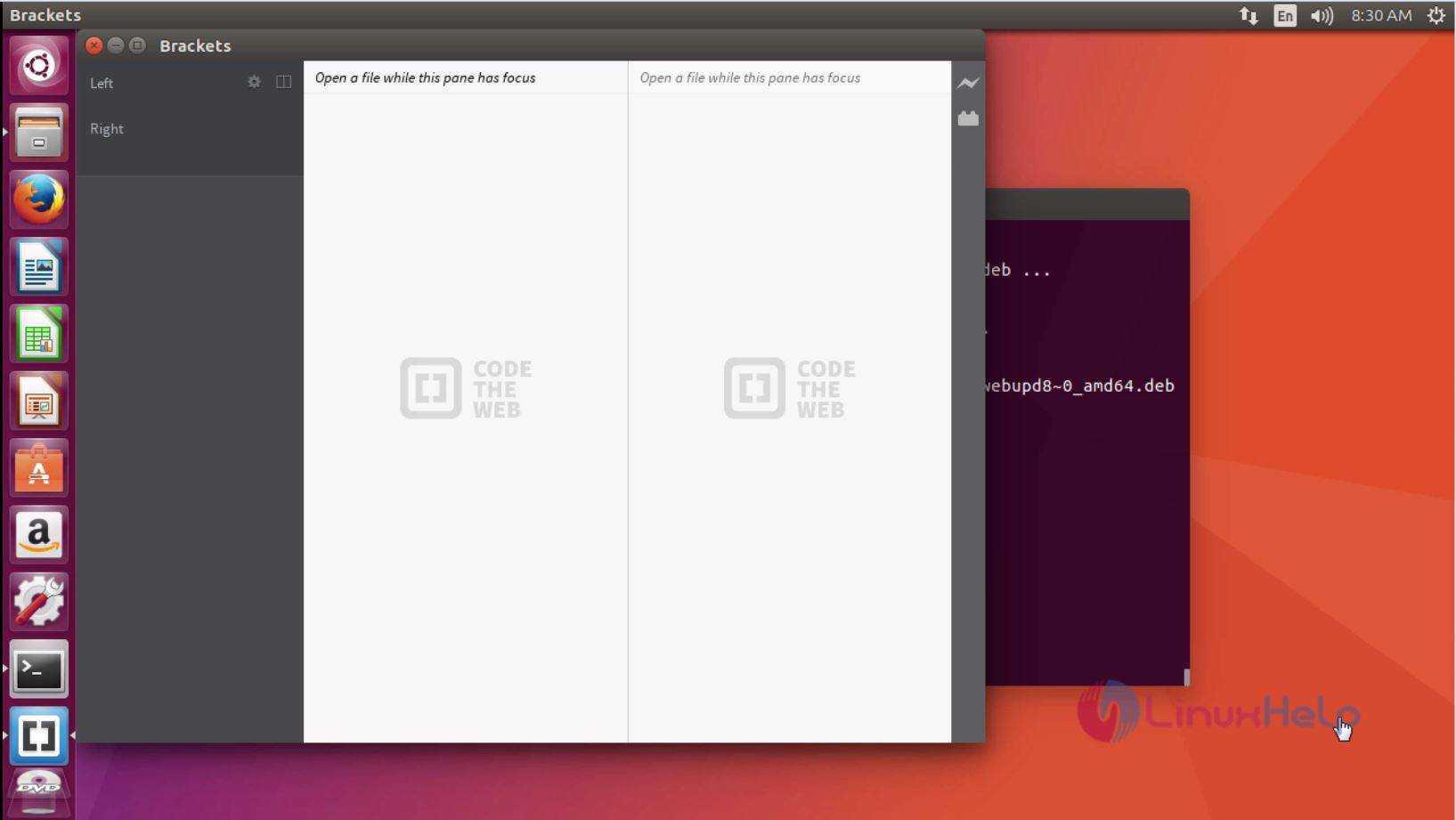Open LibreOffice Impress from the launcher
This screenshot has width=1456, height=820.
(x=38, y=402)
